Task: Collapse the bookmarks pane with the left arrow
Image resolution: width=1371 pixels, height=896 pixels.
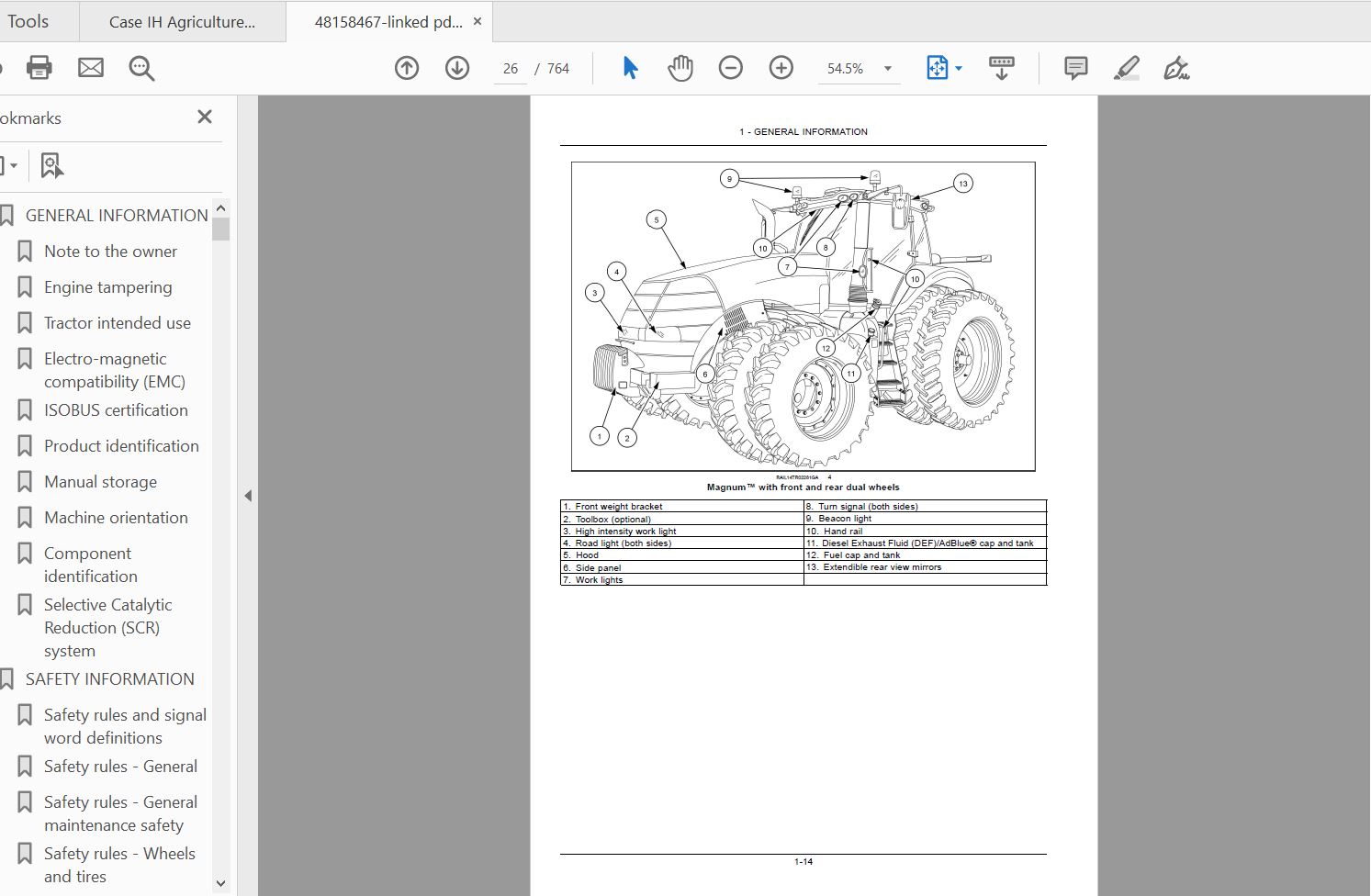Action: pyautogui.click(x=248, y=496)
